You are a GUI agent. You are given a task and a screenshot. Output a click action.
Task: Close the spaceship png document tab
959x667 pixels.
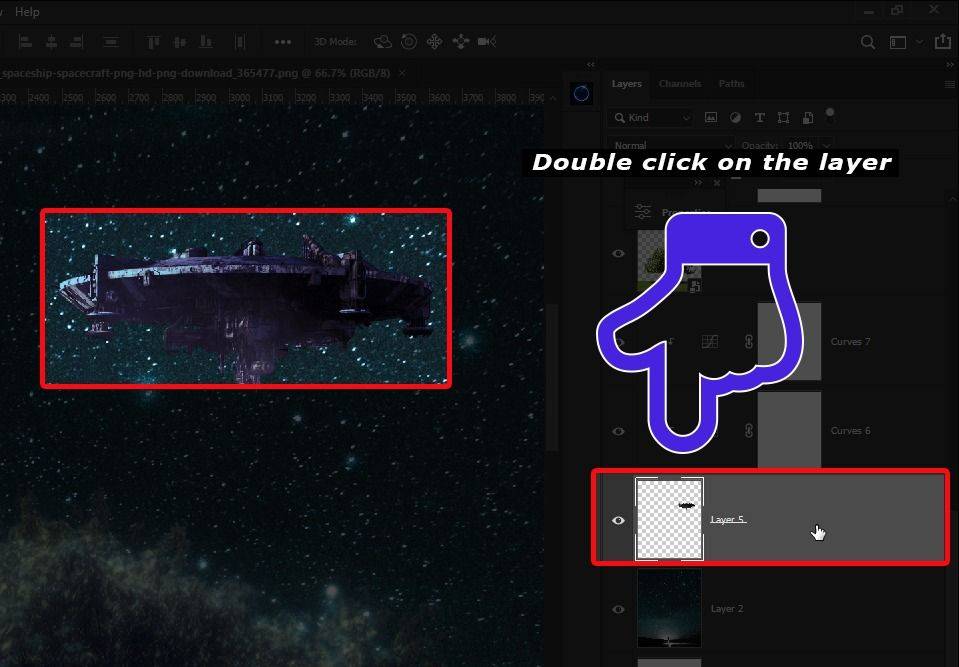[402, 73]
